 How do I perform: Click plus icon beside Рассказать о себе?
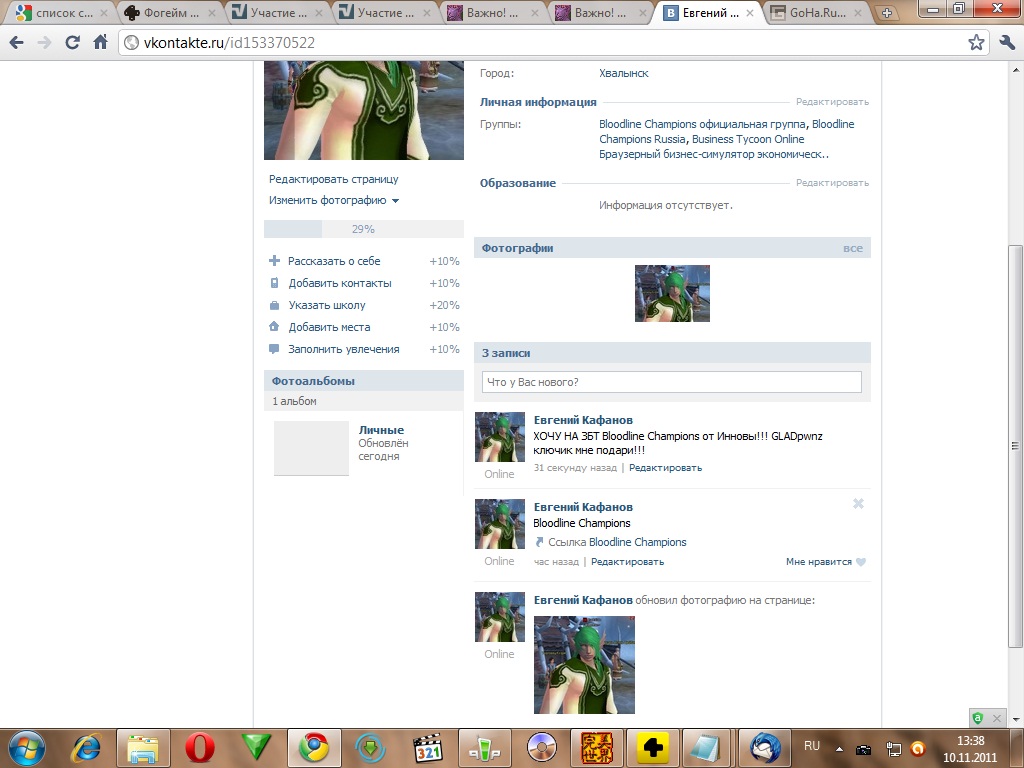point(275,261)
